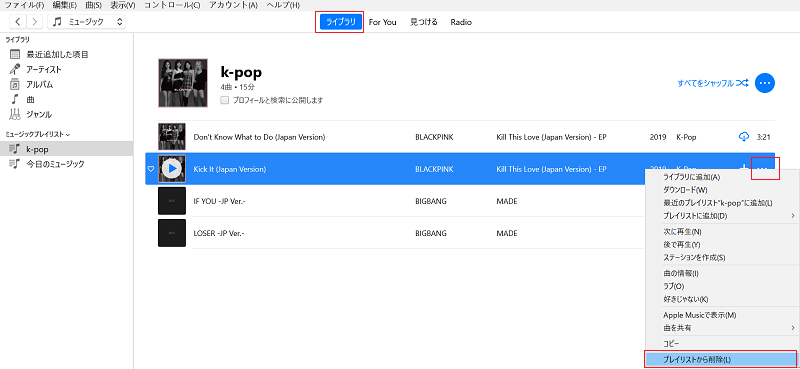The height and width of the screenshot is (369, 800).
Task: Select the song LOSER -JP Ver.-
Action: (x=219, y=233)
